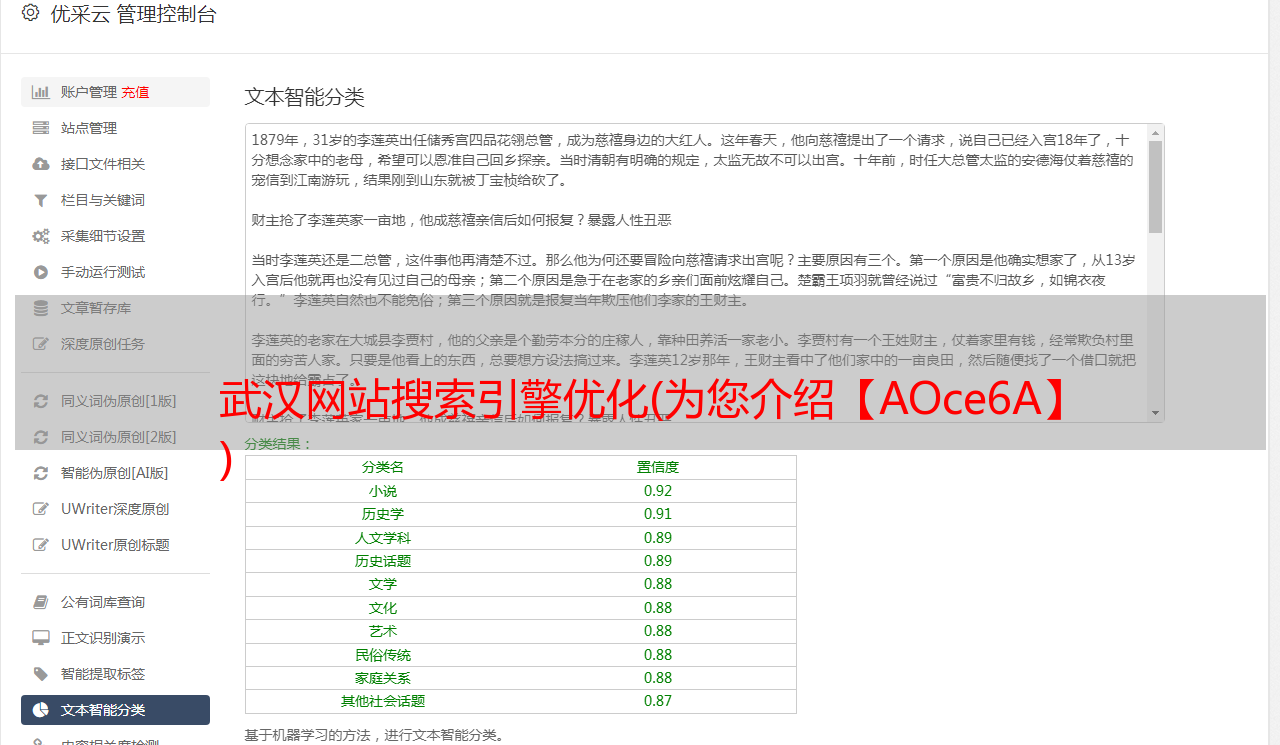The height and width of the screenshot is (745, 1280).
Task: Open UWriter原创标题 in the sidebar
Action: click(x=115, y=545)
